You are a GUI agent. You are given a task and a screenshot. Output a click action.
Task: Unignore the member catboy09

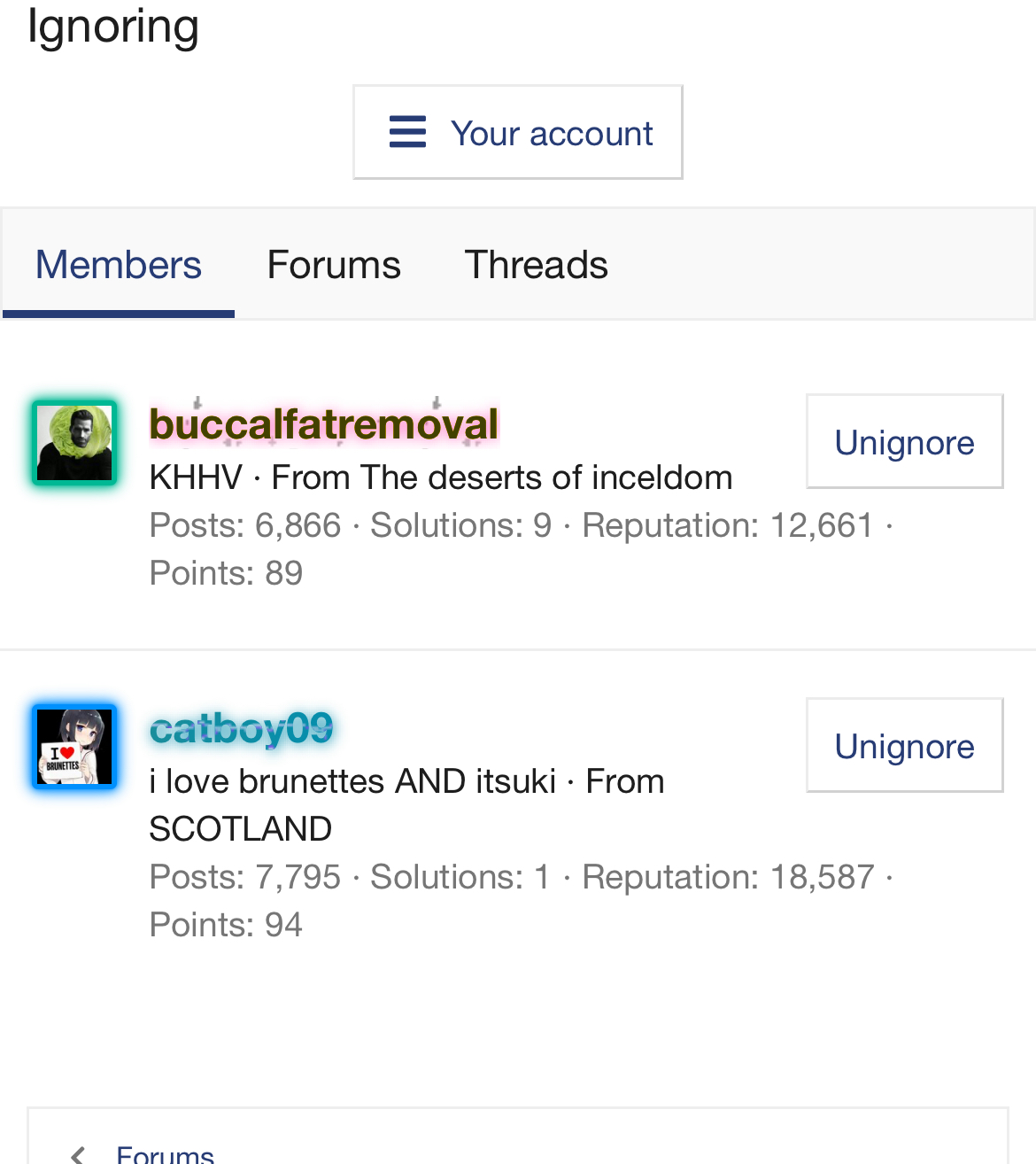click(904, 745)
